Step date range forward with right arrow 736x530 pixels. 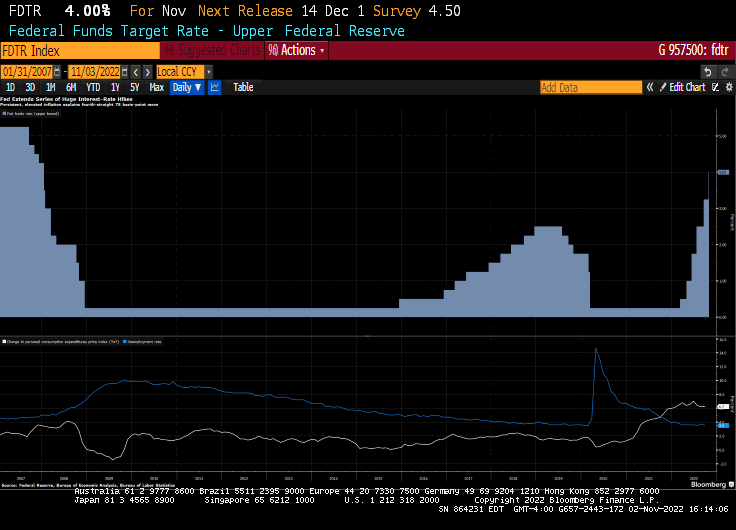click(147, 71)
